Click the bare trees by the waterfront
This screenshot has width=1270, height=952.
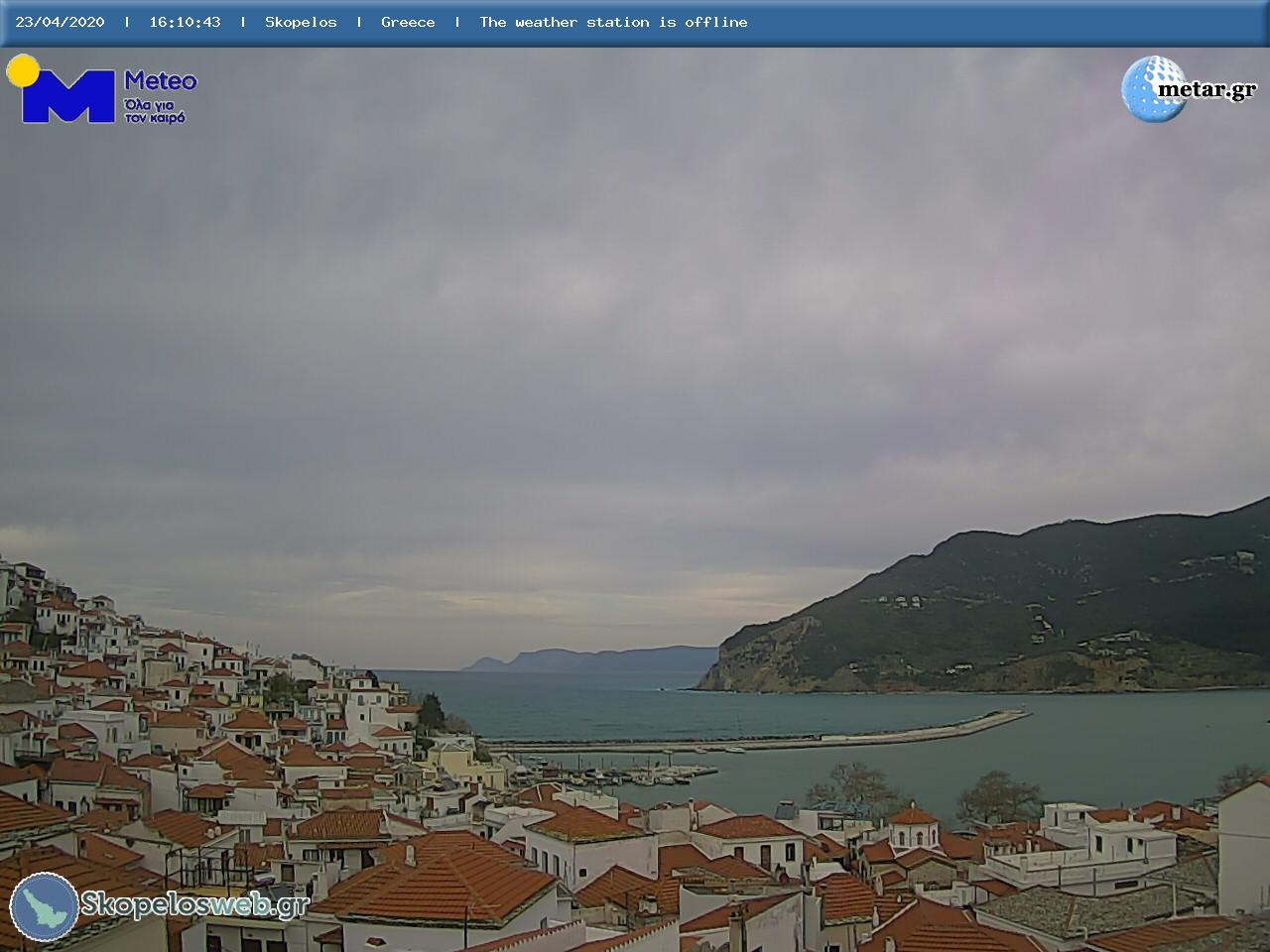(x=997, y=793)
